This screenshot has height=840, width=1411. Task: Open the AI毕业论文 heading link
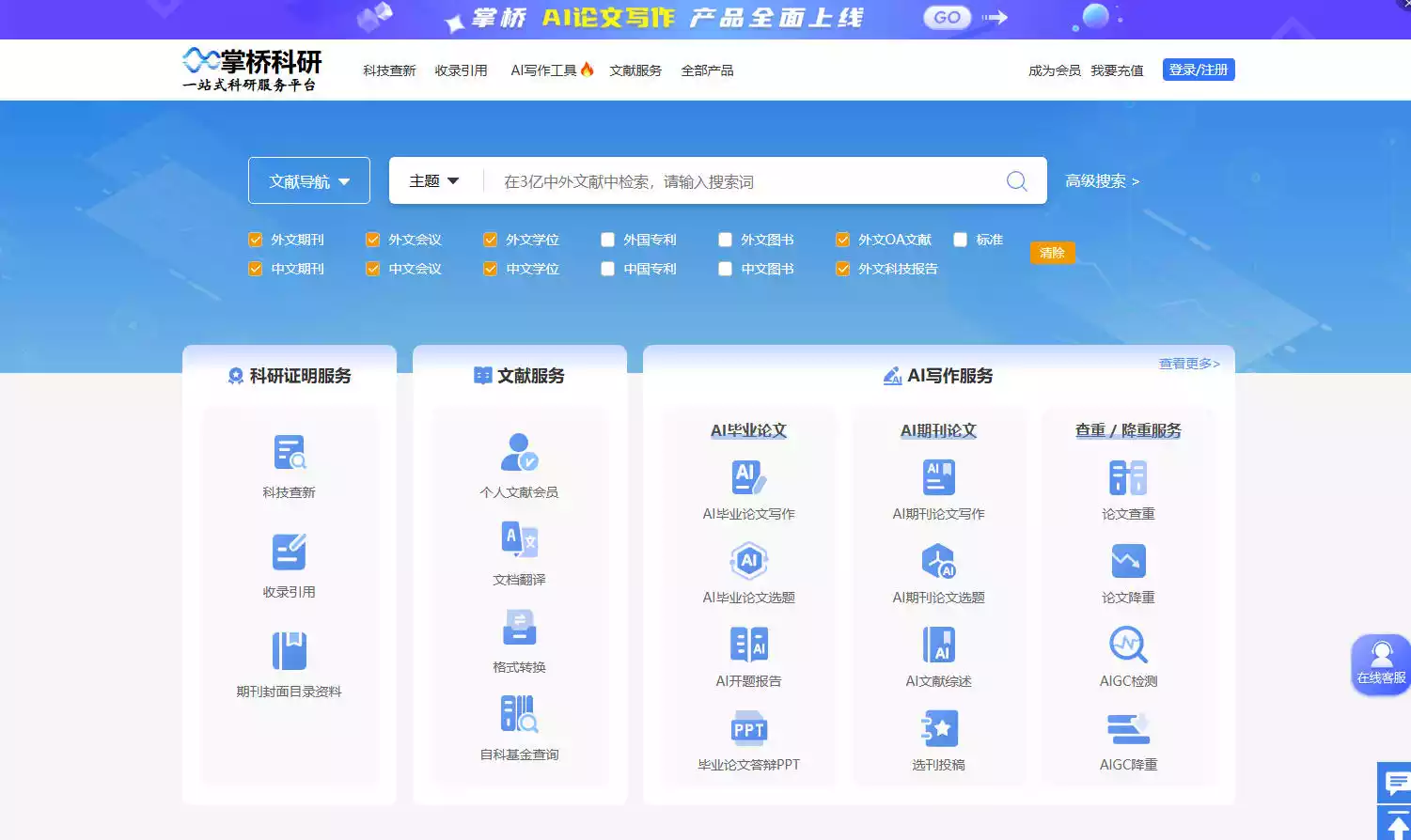tap(749, 430)
